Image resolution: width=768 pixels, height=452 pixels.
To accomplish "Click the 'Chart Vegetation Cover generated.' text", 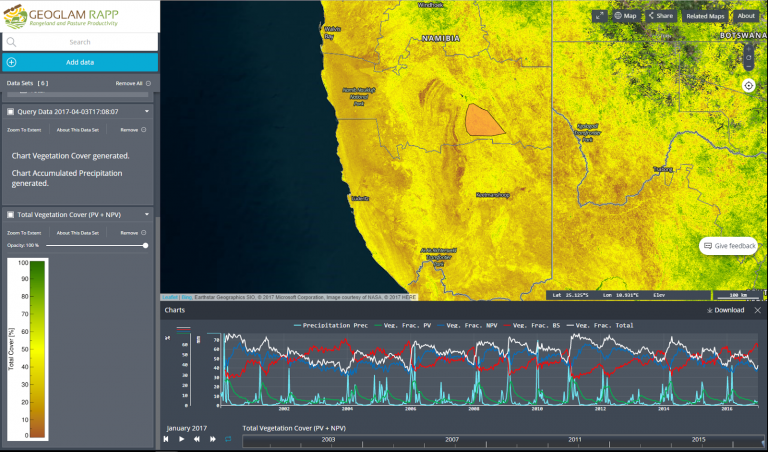I will pos(71,156).
